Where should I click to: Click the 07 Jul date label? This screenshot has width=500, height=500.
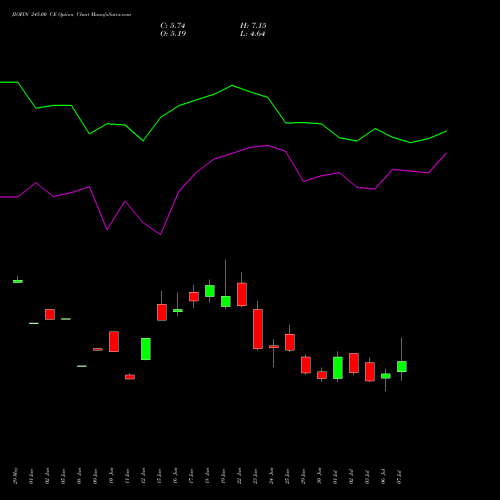[399, 477]
